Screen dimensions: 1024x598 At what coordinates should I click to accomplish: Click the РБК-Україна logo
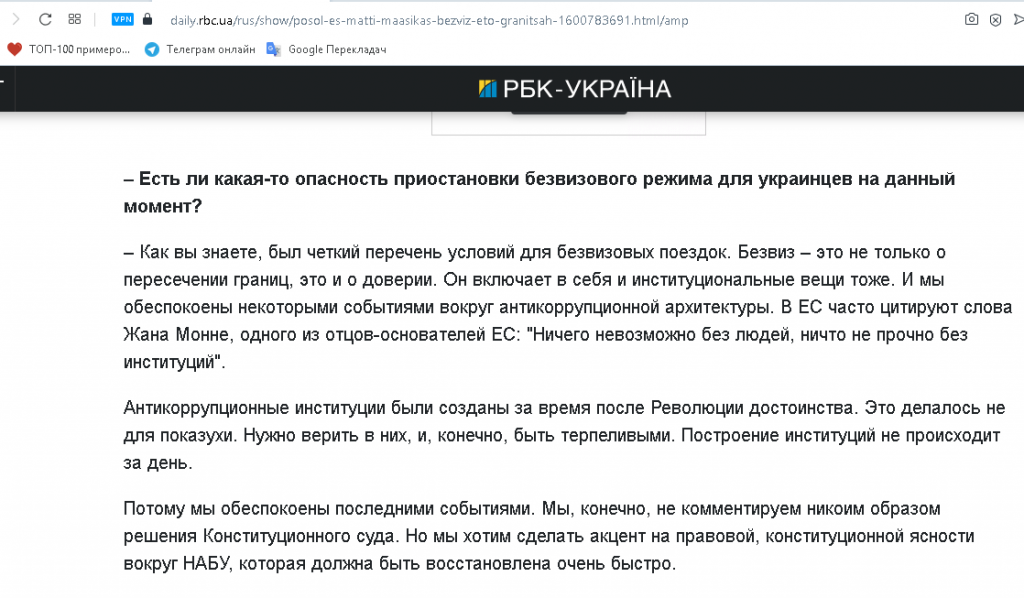[575, 89]
